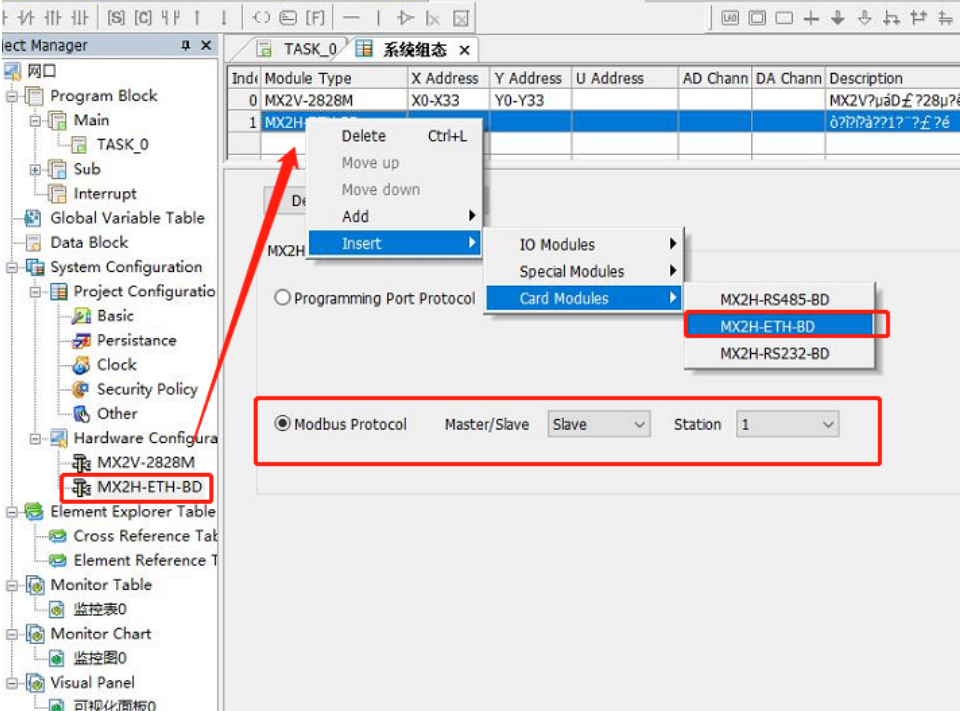
Task: Close the 系统组态 tab
Action: tap(465, 50)
